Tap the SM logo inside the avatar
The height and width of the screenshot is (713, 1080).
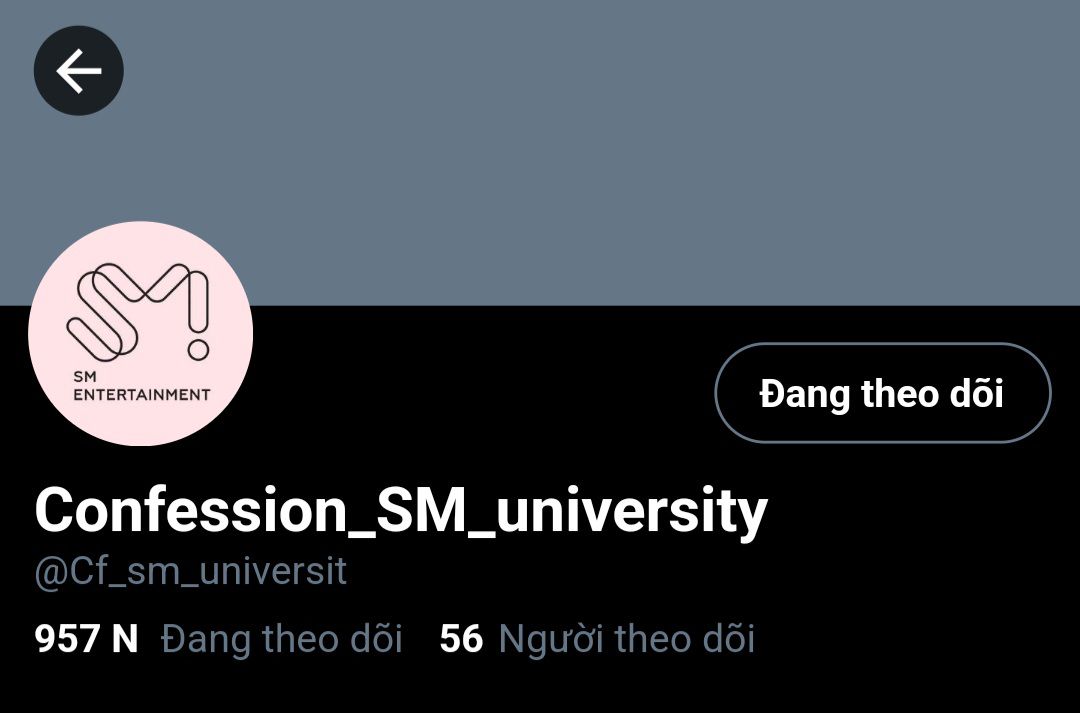[138, 312]
